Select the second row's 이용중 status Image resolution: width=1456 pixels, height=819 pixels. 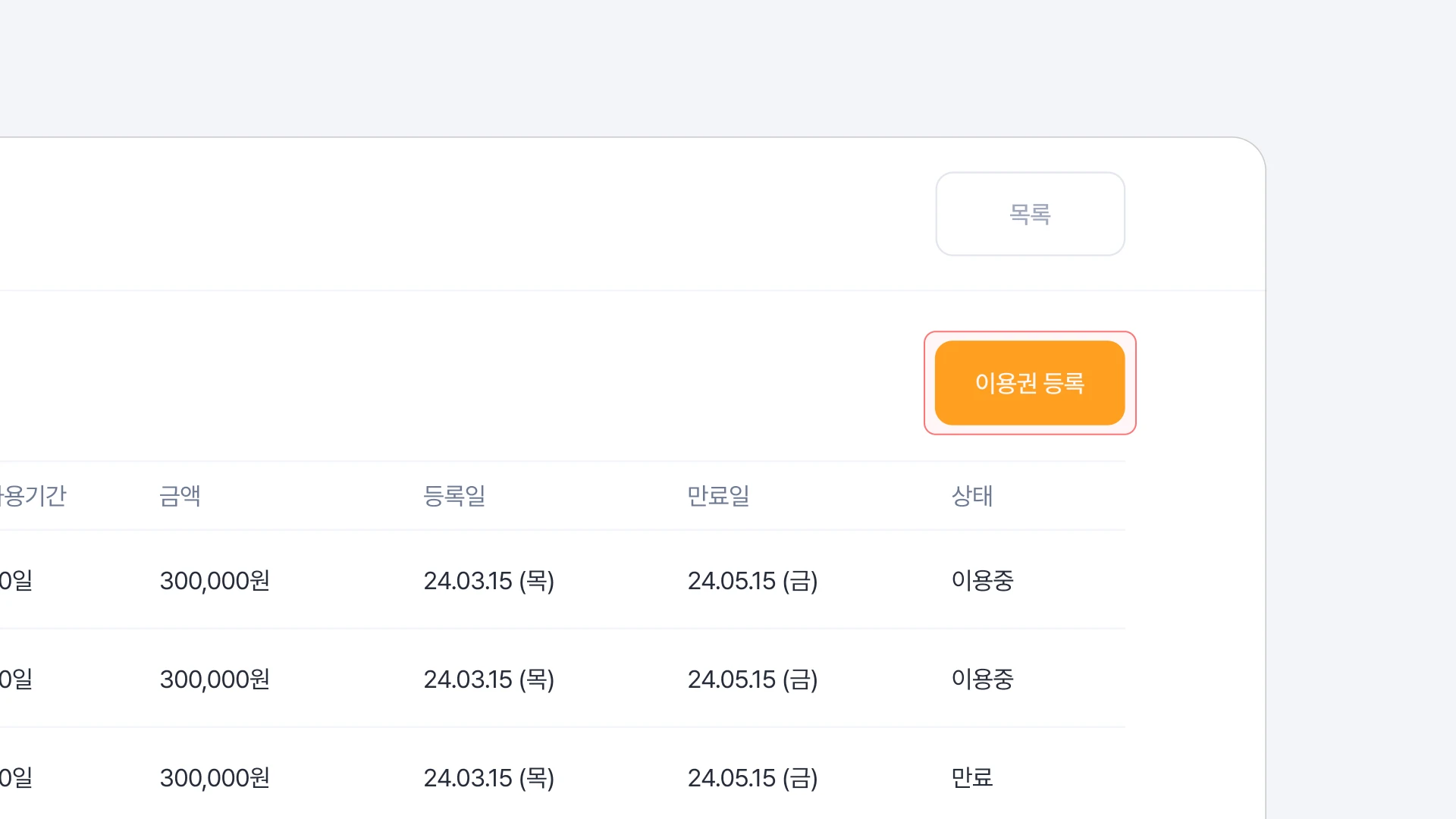[x=983, y=679]
